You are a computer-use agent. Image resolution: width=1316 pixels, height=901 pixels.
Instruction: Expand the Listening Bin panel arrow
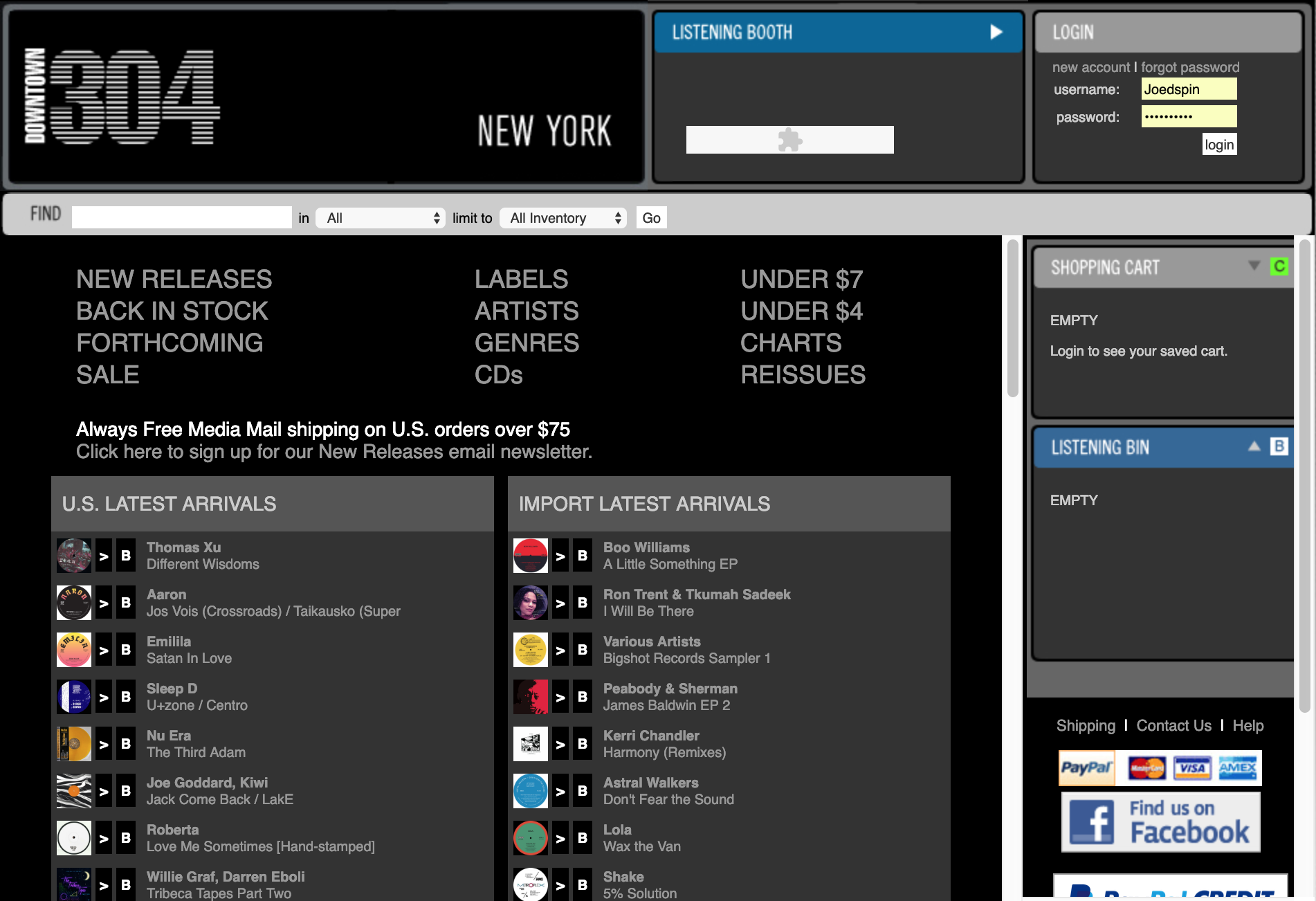[x=1254, y=446]
